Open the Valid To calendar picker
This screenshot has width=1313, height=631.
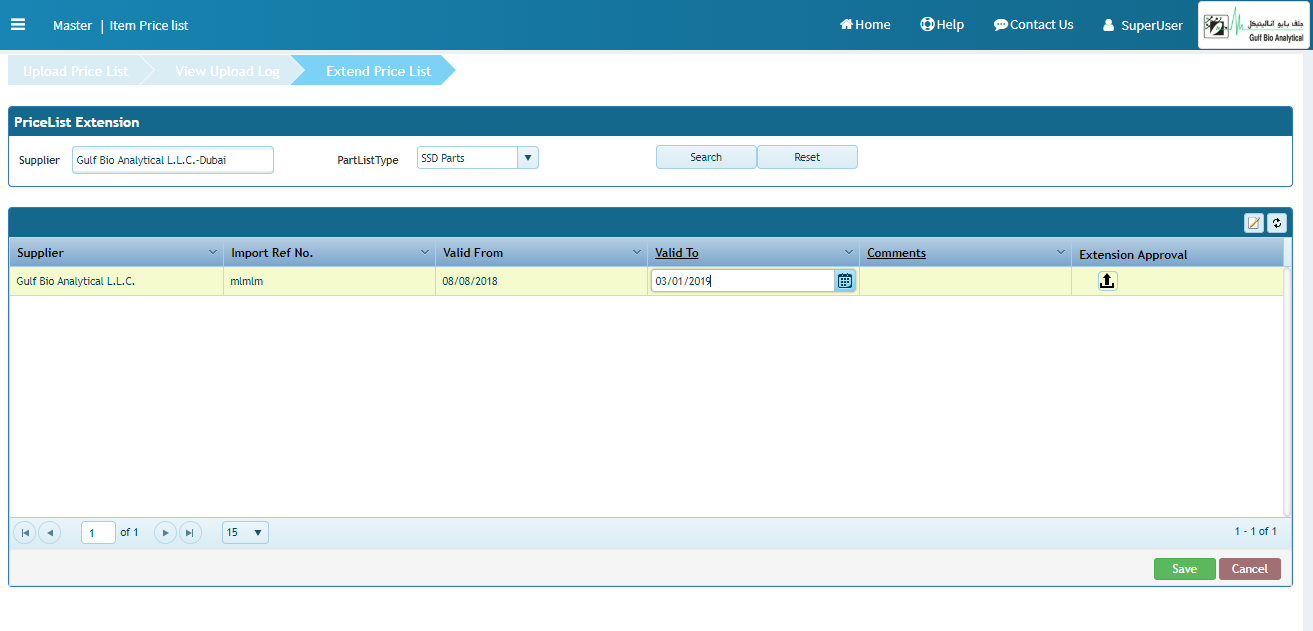[845, 281]
